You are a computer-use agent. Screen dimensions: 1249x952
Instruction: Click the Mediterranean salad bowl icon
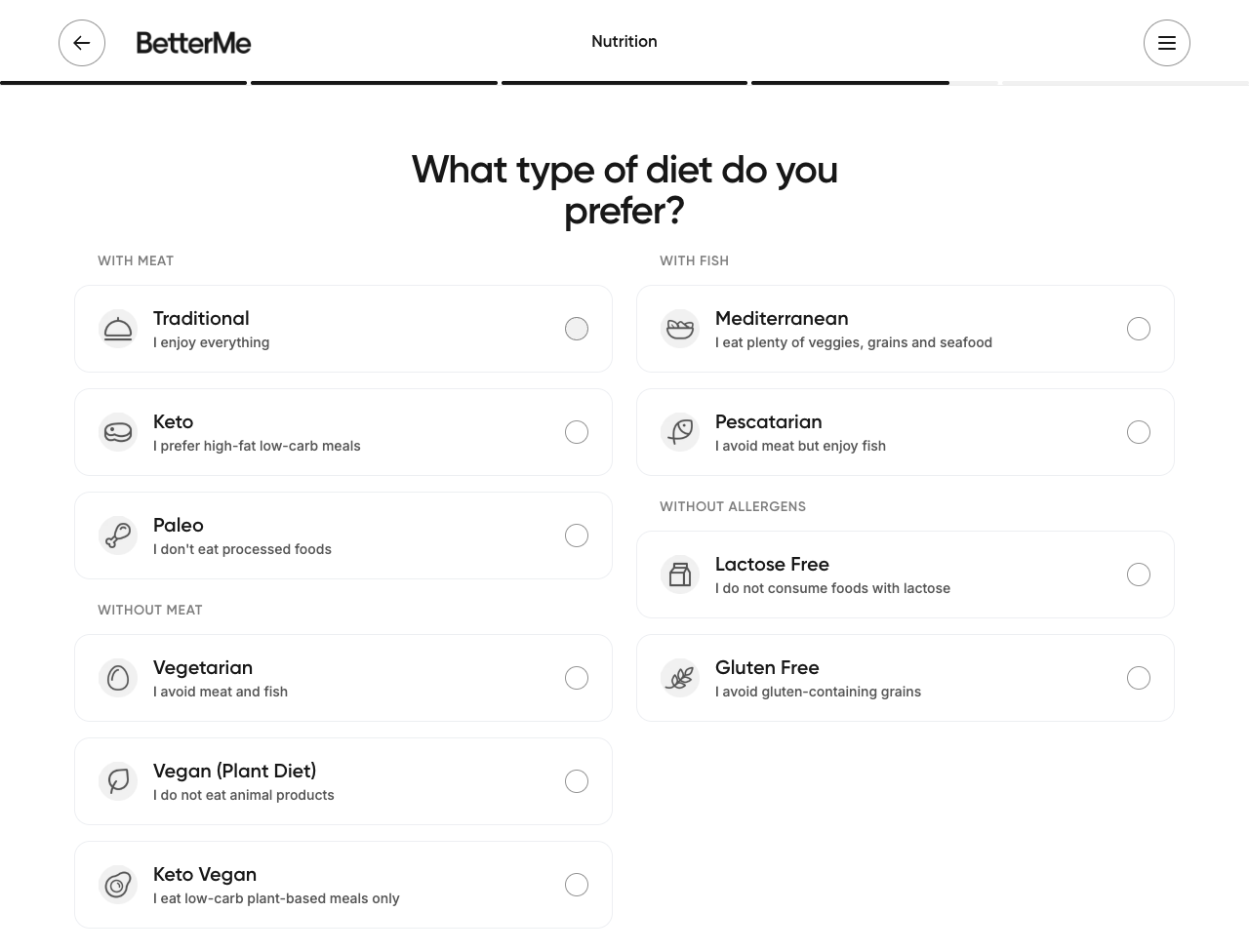click(680, 330)
